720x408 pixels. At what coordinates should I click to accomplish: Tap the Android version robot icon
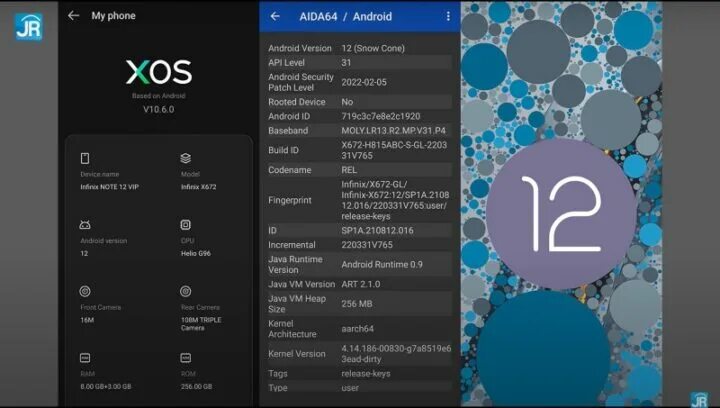tap(85, 225)
